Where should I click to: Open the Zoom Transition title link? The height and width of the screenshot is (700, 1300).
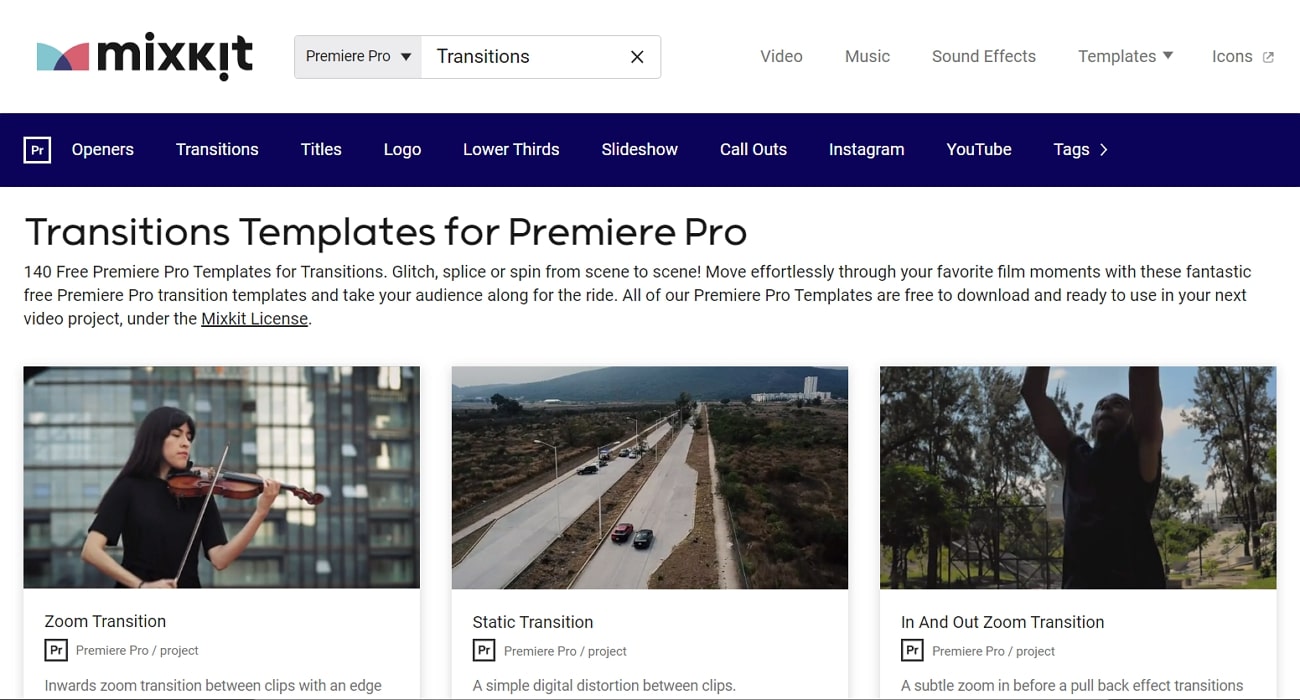105,621
